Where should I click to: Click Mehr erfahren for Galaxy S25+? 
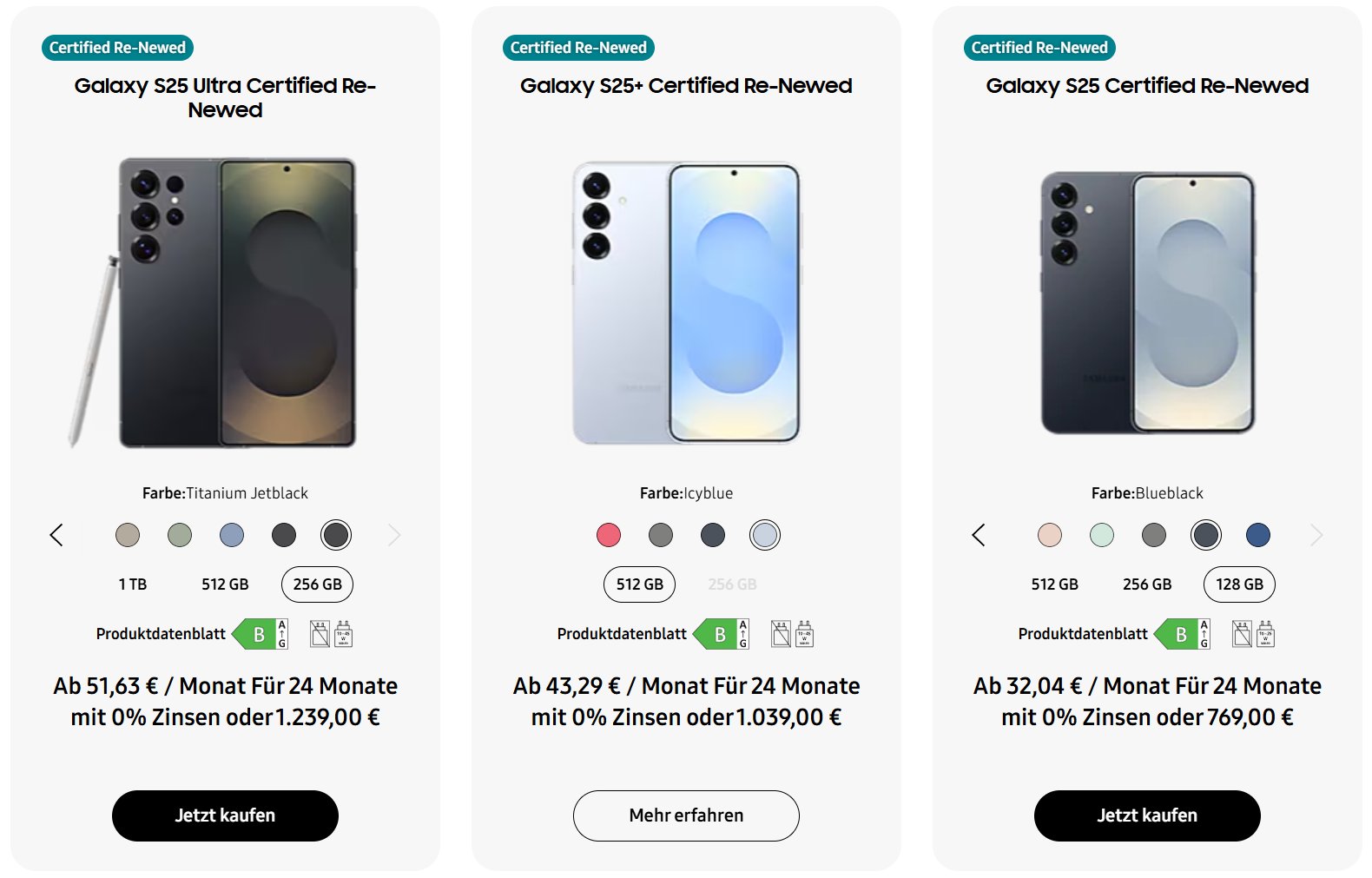pos(686,815)
